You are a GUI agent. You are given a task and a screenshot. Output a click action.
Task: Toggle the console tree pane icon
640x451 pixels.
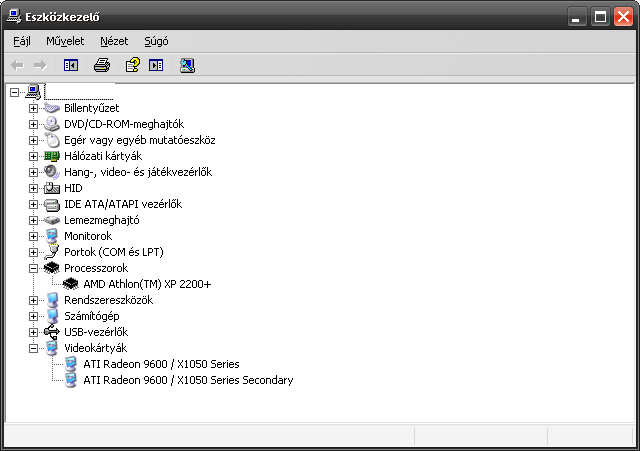click(x=71, y=65)
